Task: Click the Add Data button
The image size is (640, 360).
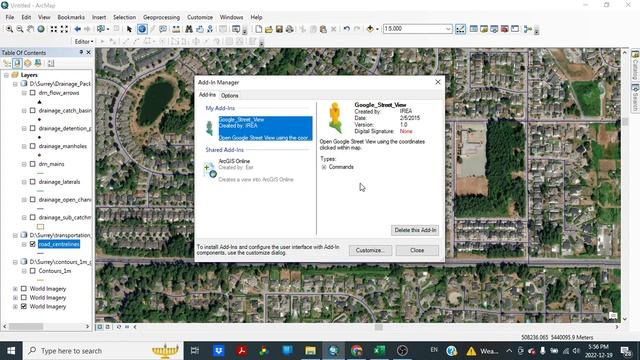Action: 370,29
